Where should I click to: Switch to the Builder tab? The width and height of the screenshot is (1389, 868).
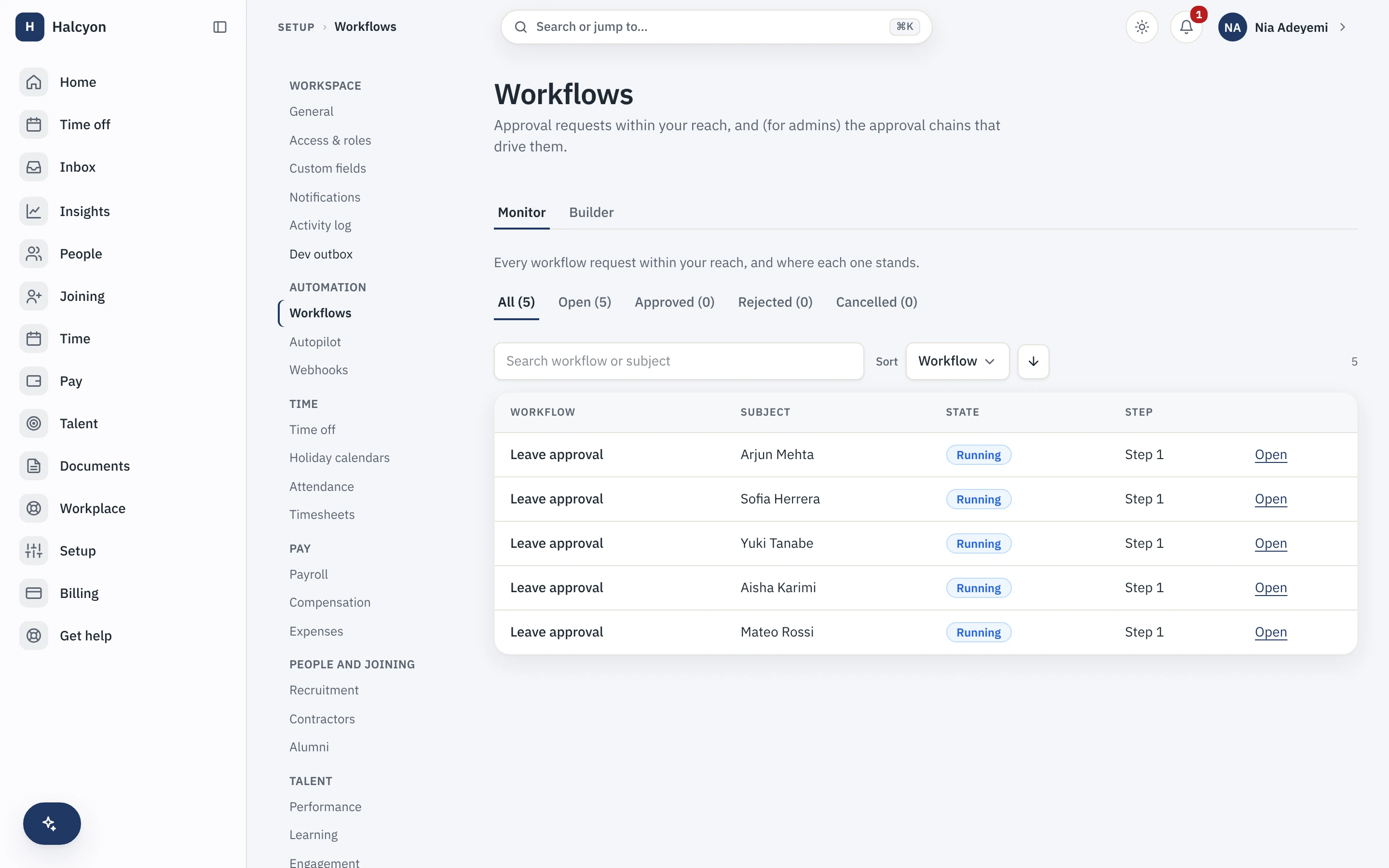[x=591, y=212]
